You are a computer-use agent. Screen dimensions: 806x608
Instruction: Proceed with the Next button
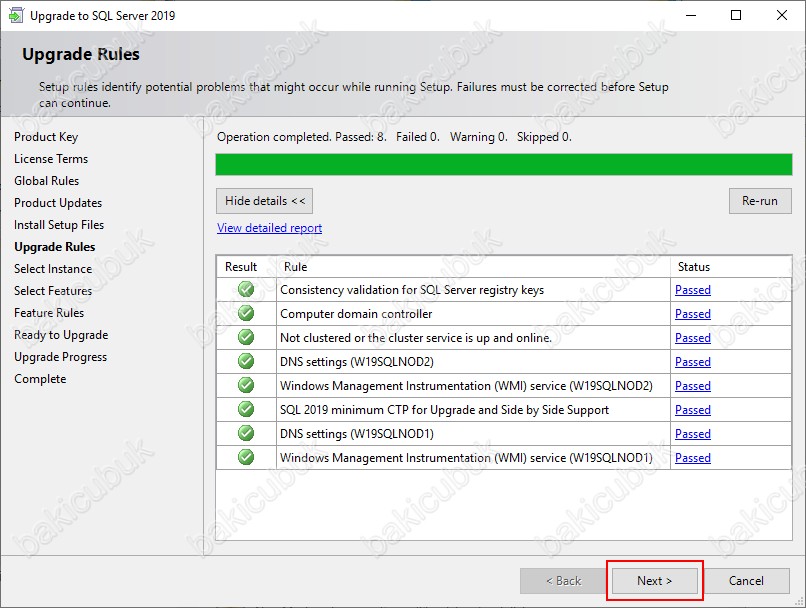pyautogui.click(x=654, y=581)
